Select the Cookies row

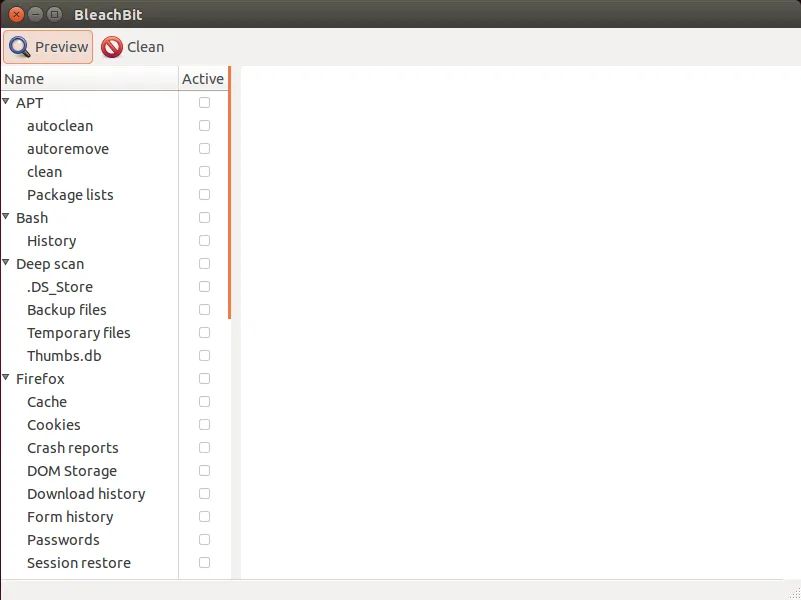tap(54, 424)
